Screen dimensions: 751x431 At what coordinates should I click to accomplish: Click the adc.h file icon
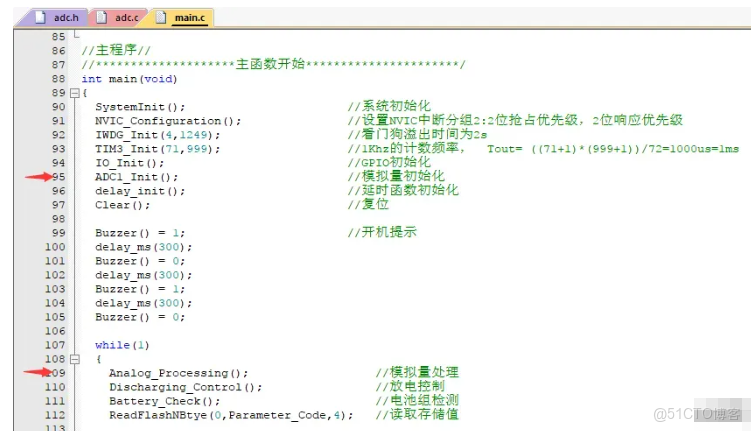(x=41, y=18)
